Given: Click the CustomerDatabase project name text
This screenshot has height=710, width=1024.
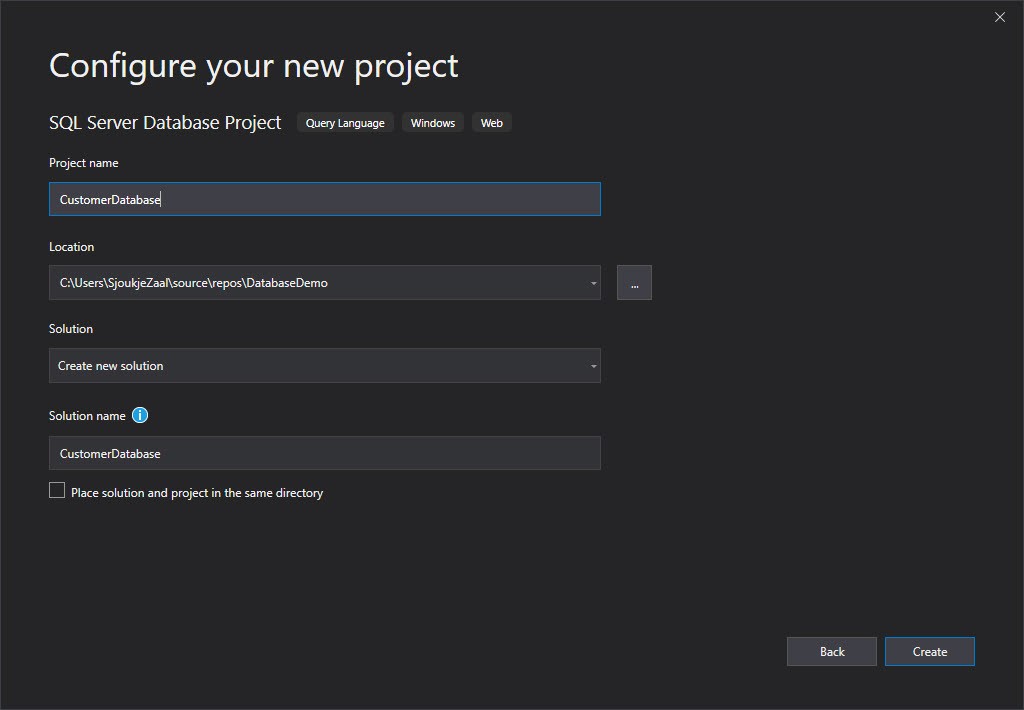Looking at the screenshot, I should [110, 199].
